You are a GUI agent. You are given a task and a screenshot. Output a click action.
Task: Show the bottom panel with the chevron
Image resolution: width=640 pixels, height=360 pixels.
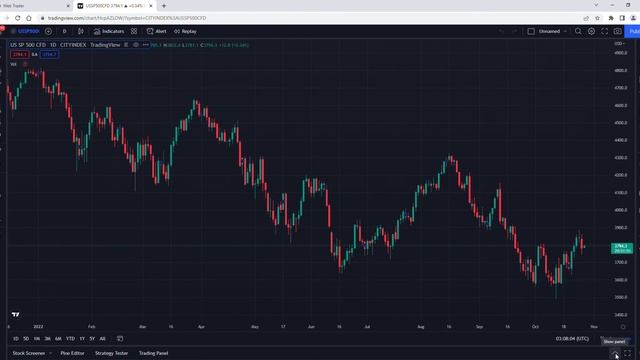[x=615, y=353]
